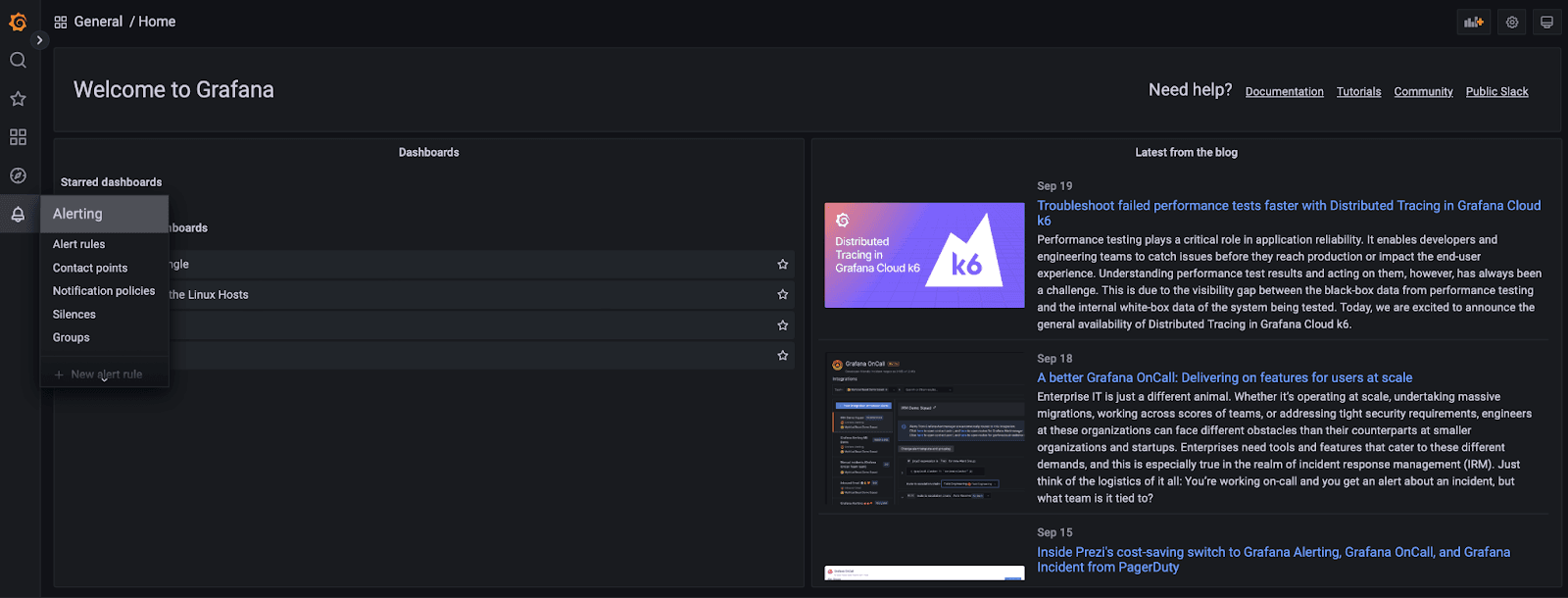This screenshot has height=598, width=1568.
Task: Cycle view mode with monitor icon
Action: pos(1546,22)
